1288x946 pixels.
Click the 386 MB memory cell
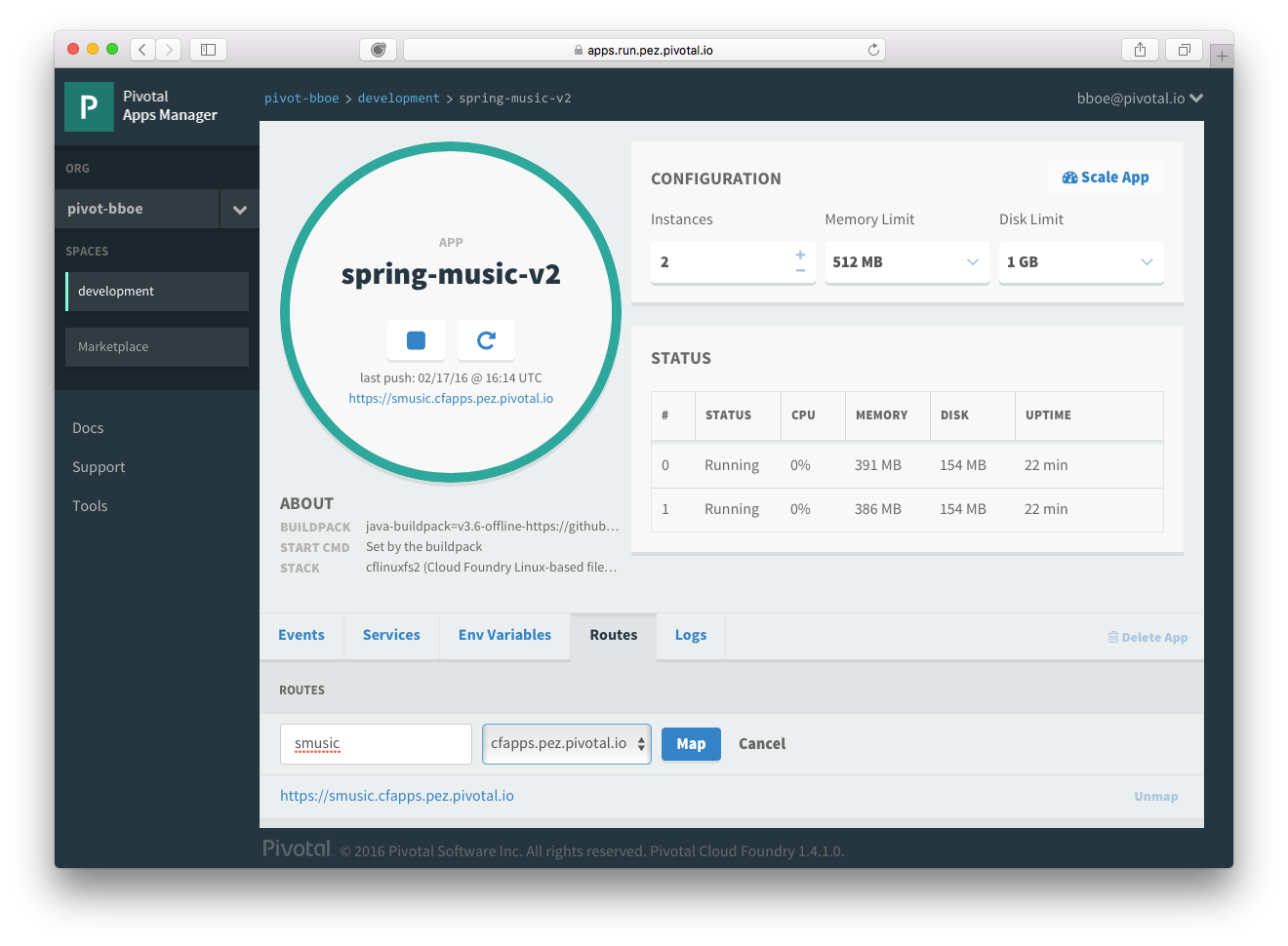[x=878, y=509]
